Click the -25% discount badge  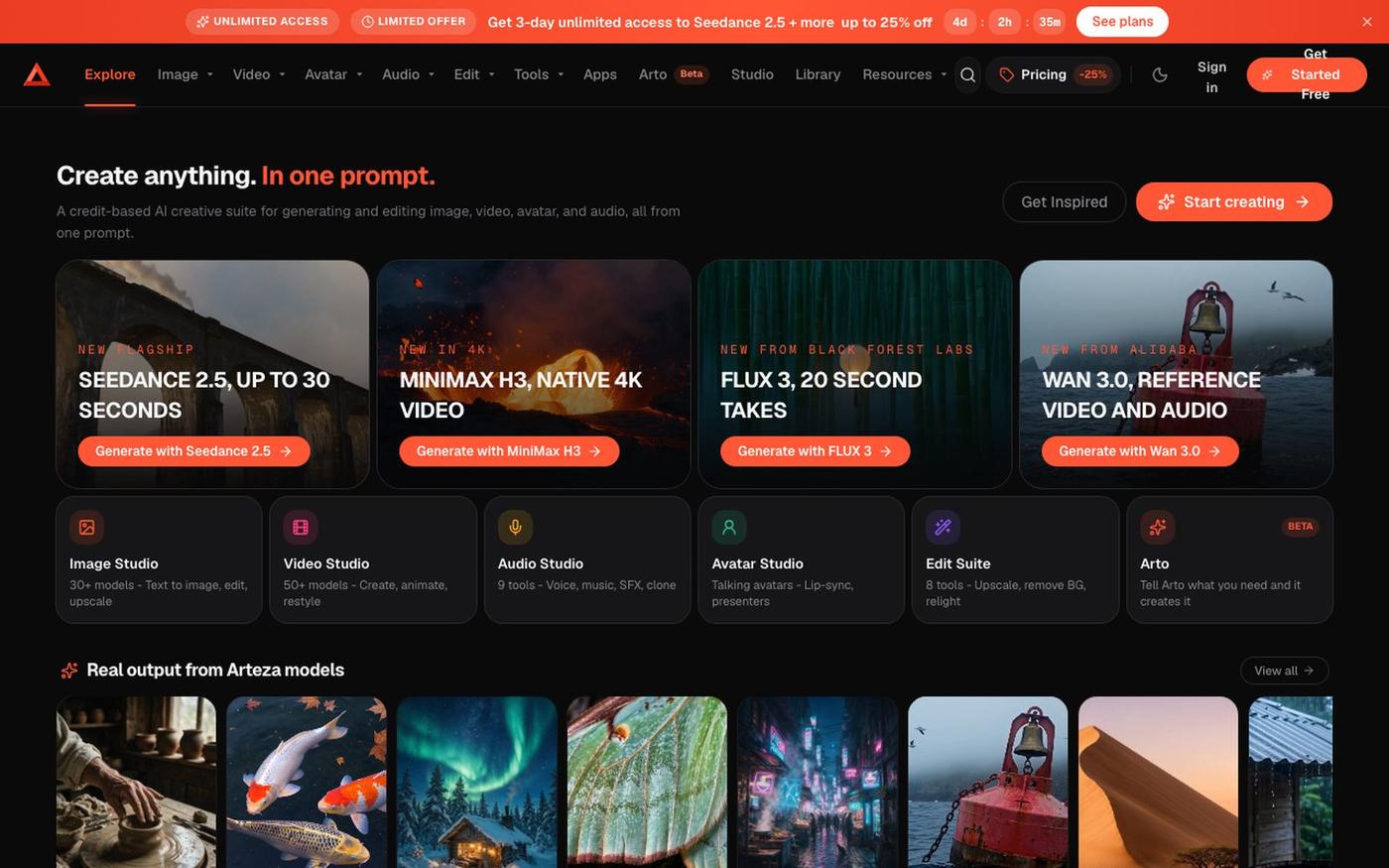click(x=1093, y=74)
